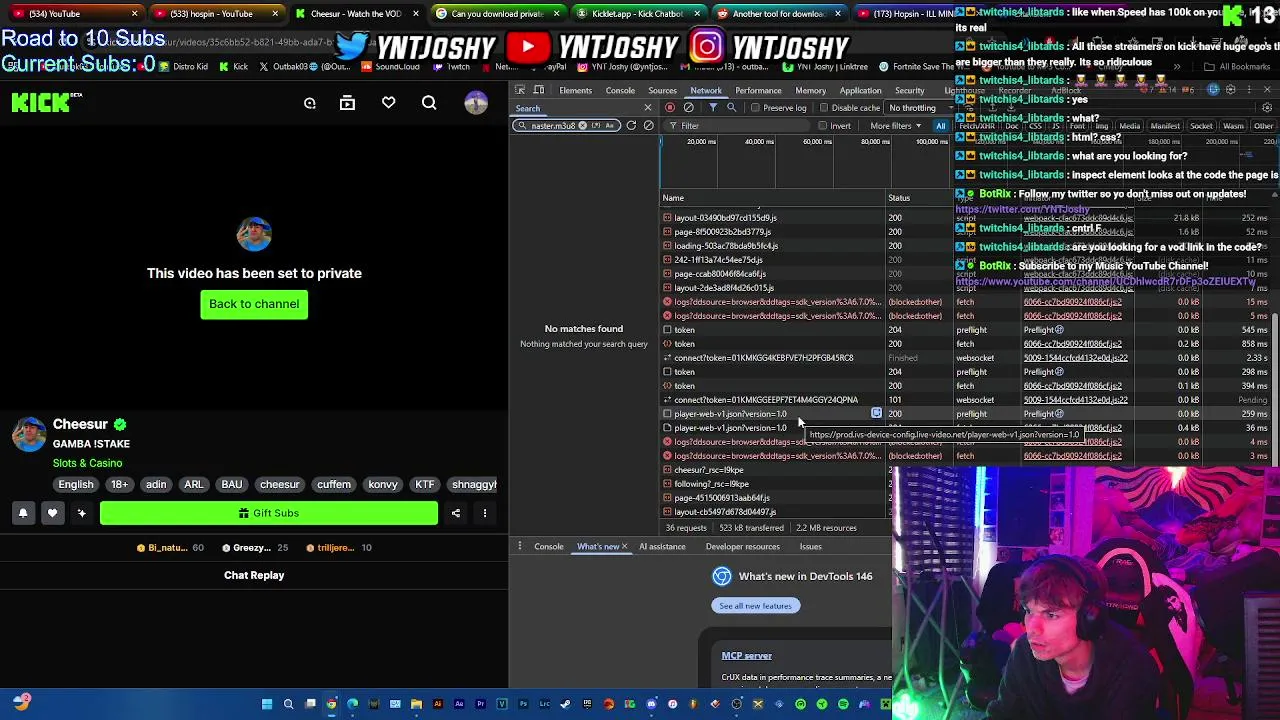Click the English tag
Screen dimensions: 1280x720
coord(76,485)
